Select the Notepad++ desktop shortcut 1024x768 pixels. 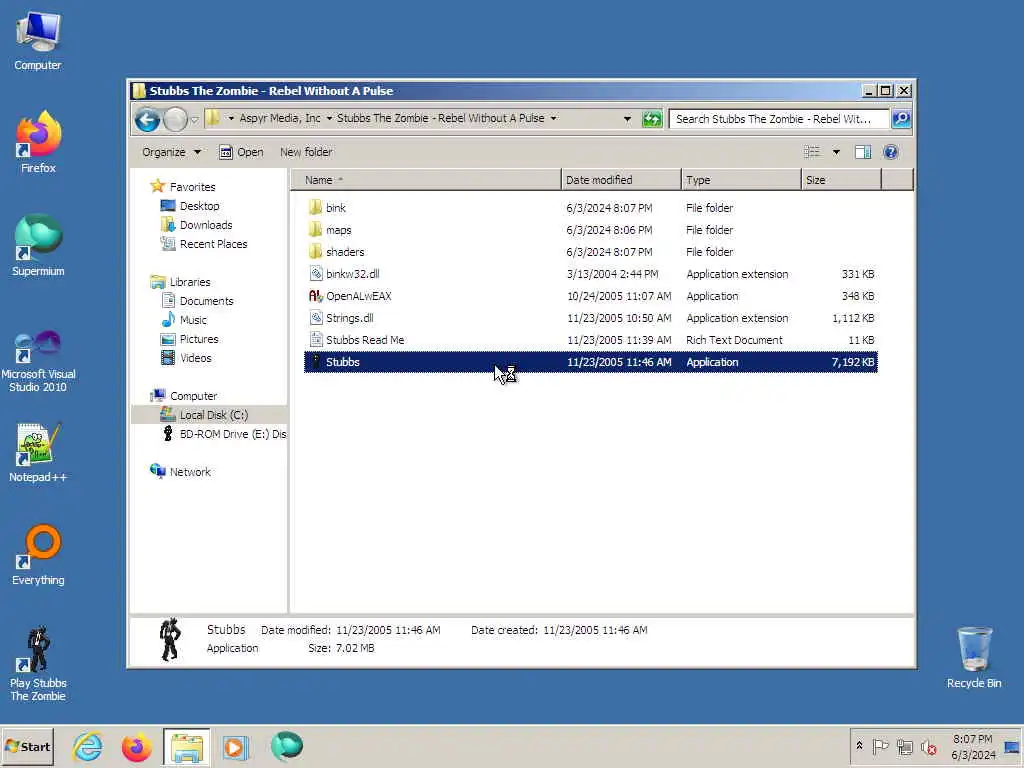38,453
